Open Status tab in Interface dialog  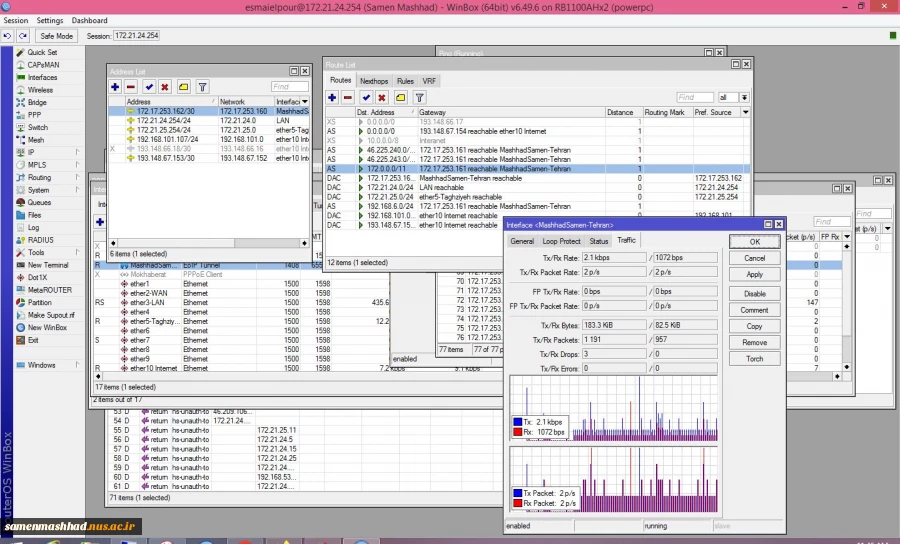(x=599, y=241)
